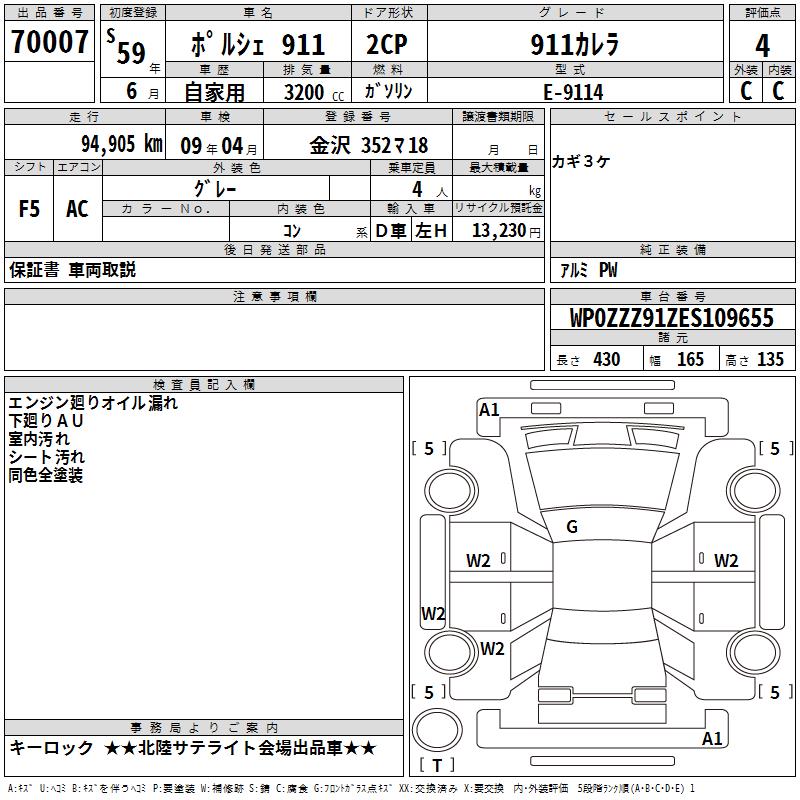The width and height of the screenshot is (800, 800).
Task: Select the mileage 94,905 km
Action: 122,144
